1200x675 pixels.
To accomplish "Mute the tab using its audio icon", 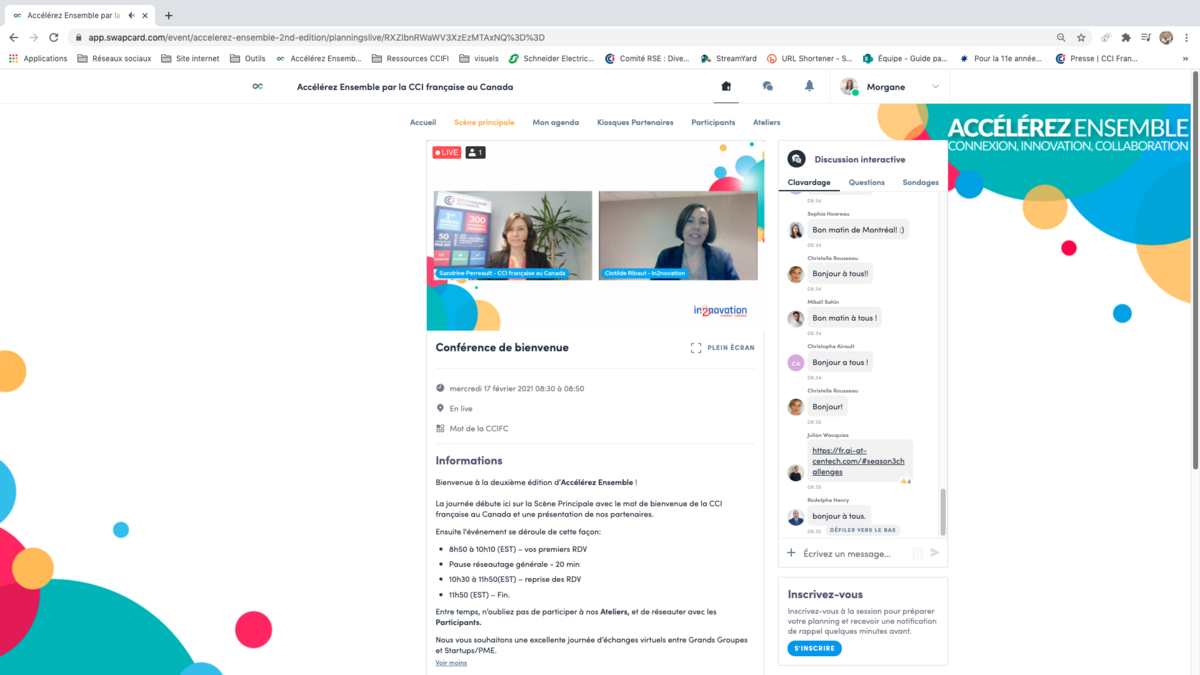I will point(131,15).
